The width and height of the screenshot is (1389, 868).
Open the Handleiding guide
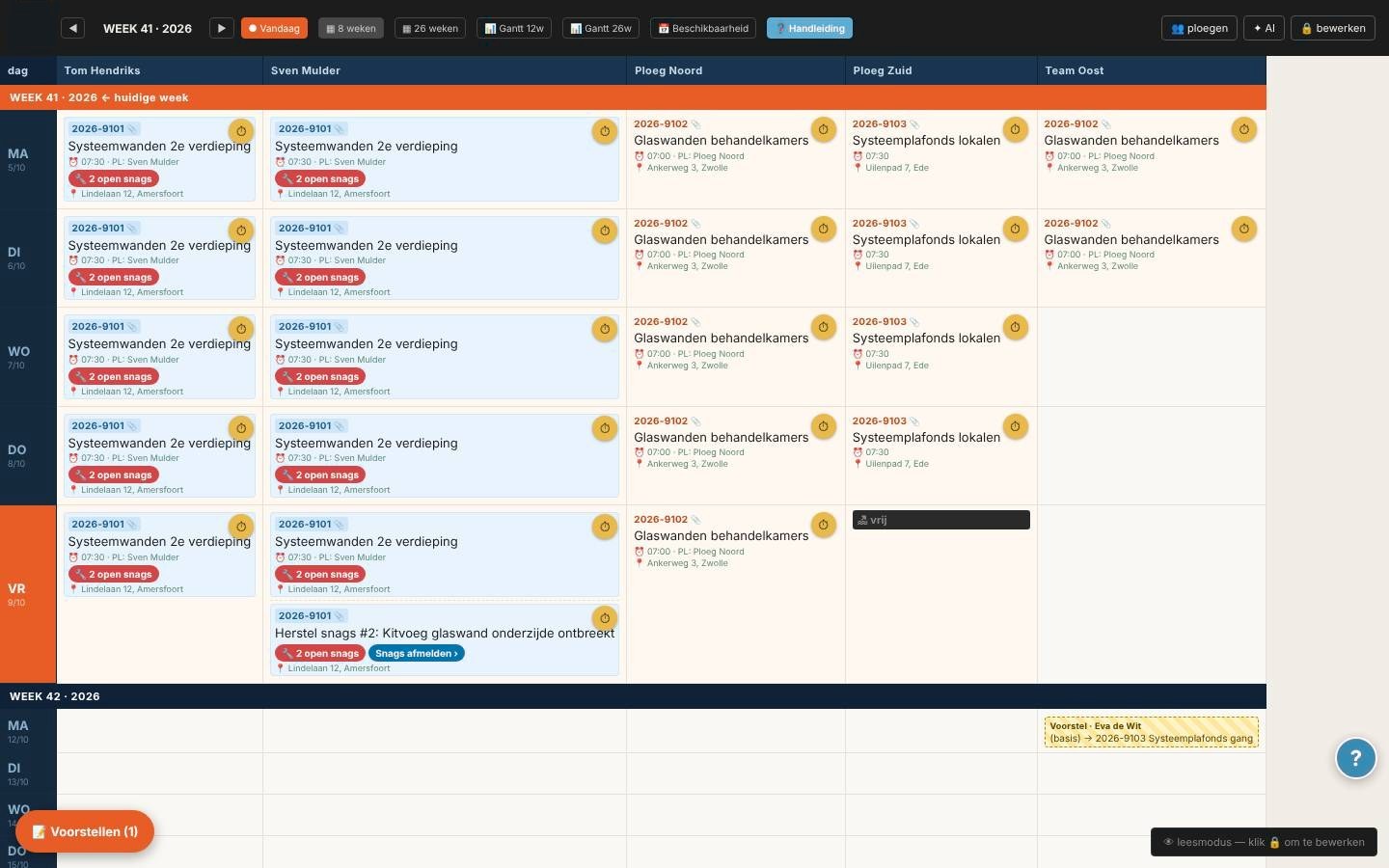point(809,28)
